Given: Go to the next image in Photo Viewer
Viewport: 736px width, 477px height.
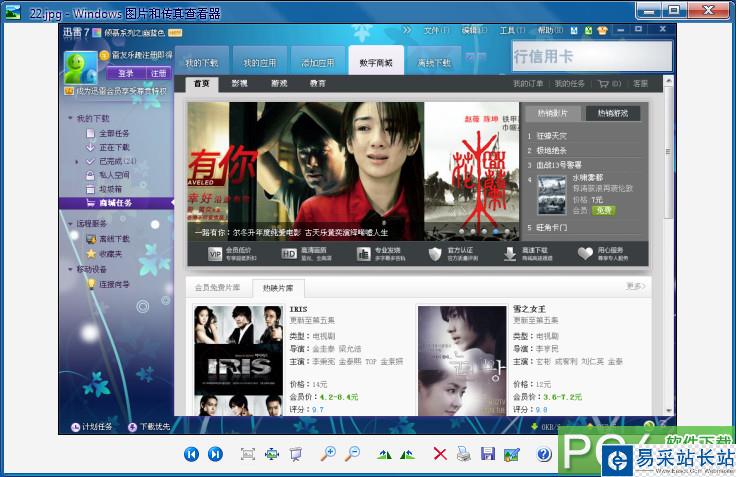Looking at the screenshot, I should (x=215, y=454).
